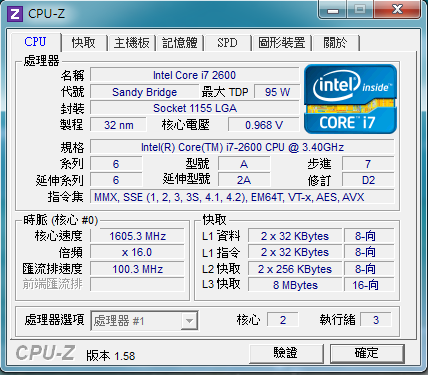Click the empty 前端匯流排 field
The width and height of the screenshot is (428, 375).
point(137,285)
